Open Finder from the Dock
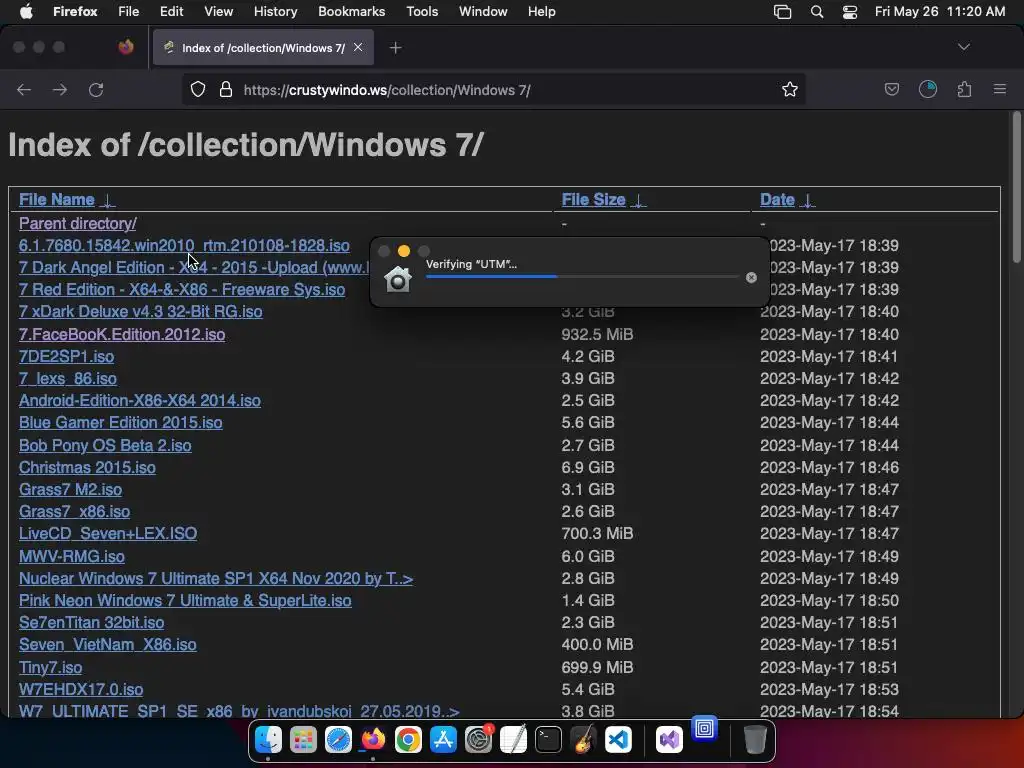Screen dimensions: 1024x768 [268, 740]
